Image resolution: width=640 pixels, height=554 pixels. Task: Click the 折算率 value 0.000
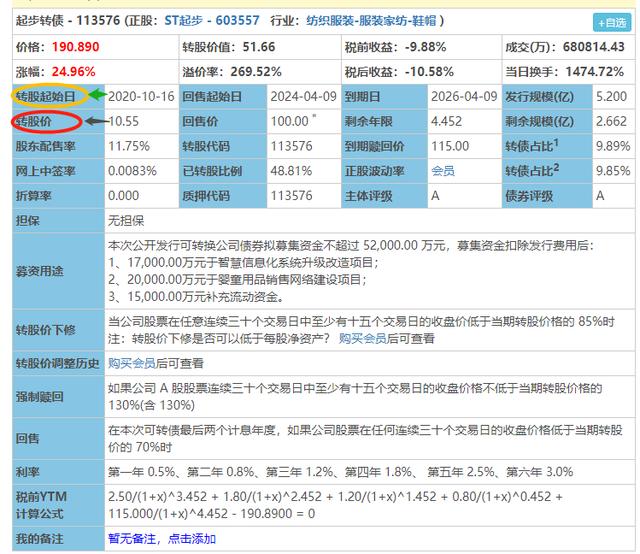(x=123, y=196)
